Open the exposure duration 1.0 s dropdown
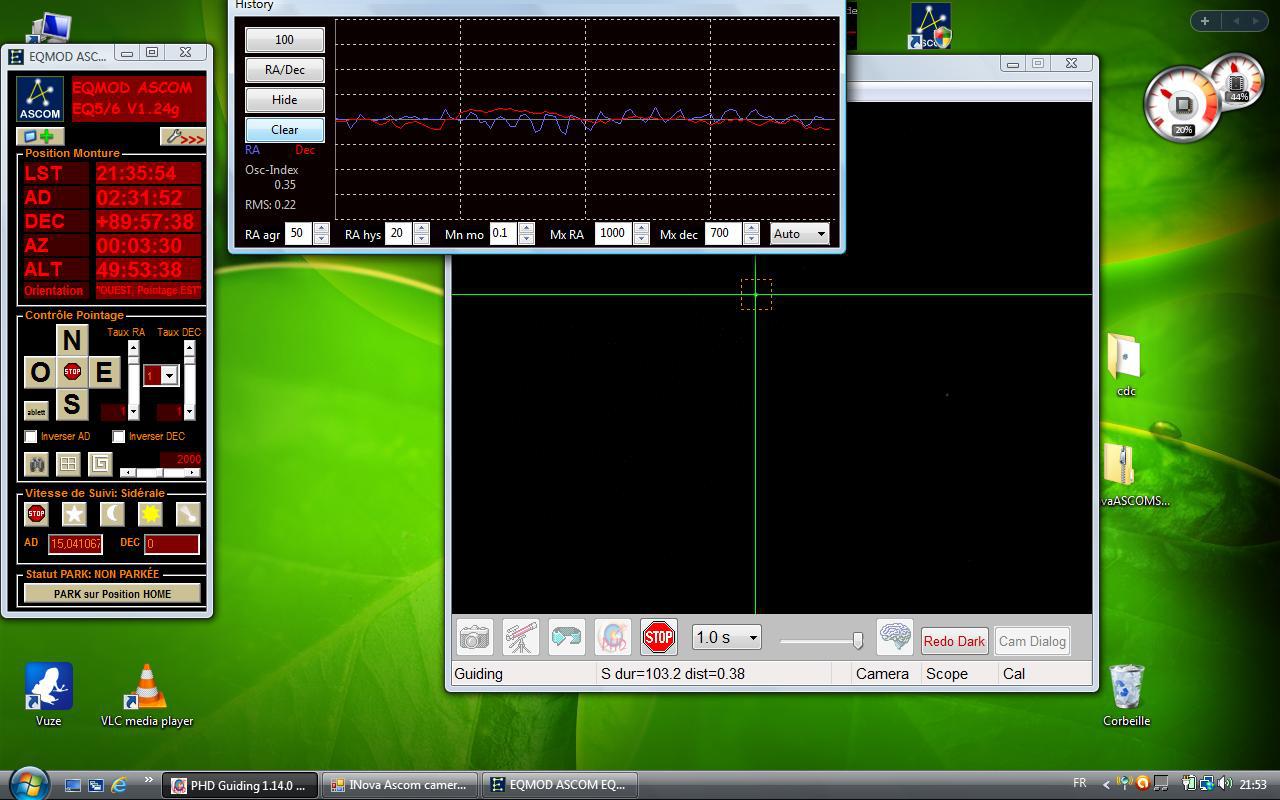 (x=727, y=637)
